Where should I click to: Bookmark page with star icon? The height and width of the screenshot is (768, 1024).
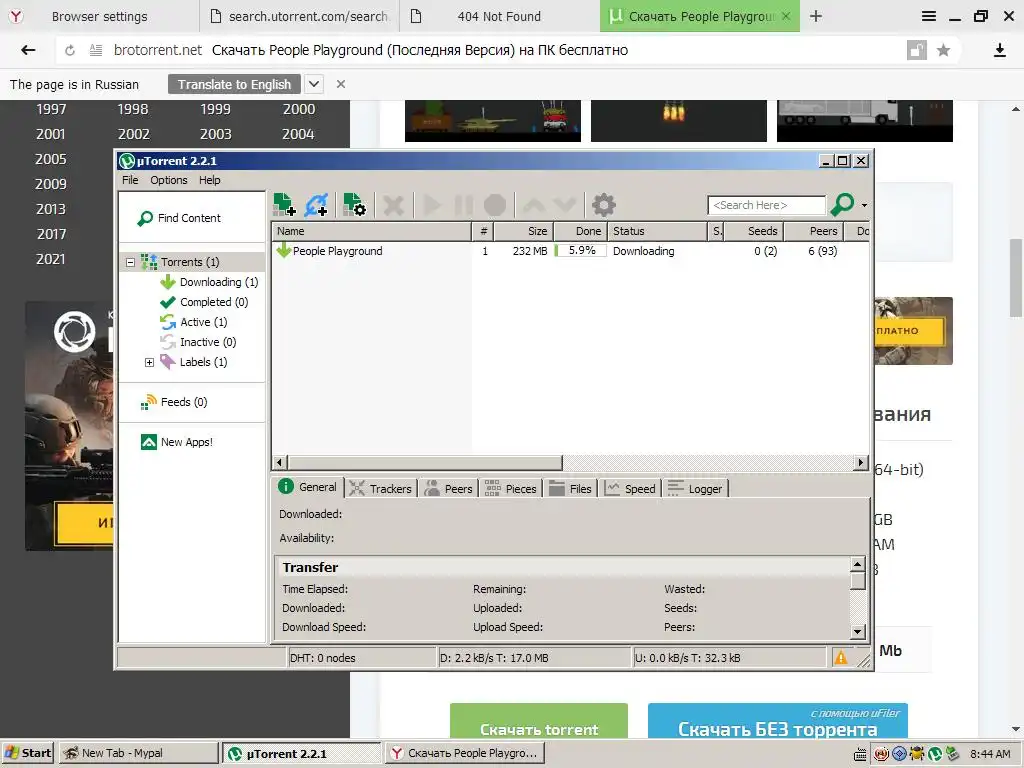click(x=943, y=50)
